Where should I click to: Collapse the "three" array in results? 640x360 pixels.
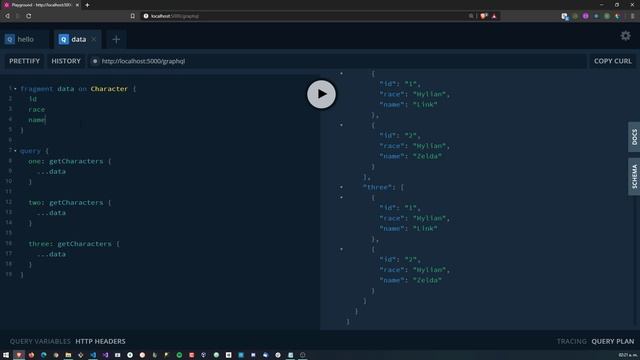coord(341,187)
